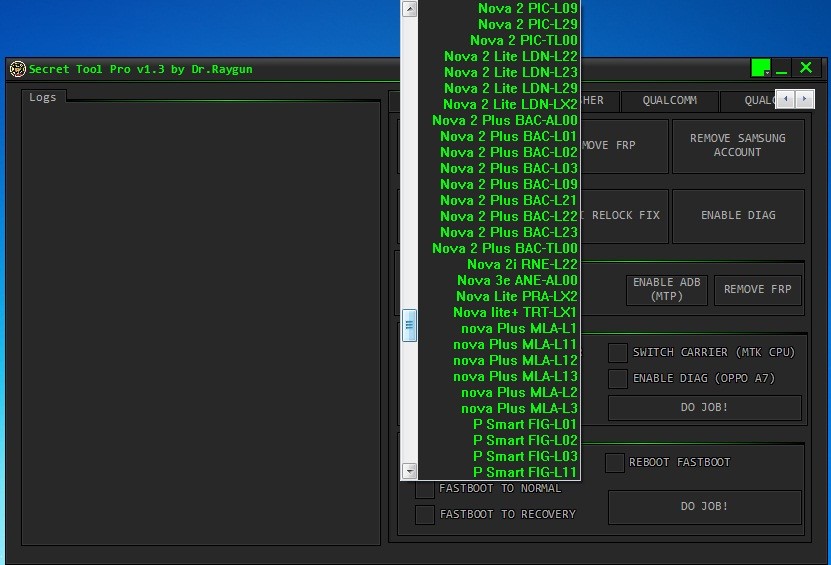831x565 pixels.
Task: Close Secret Tool Pro with green X
Action: [806, 67]
